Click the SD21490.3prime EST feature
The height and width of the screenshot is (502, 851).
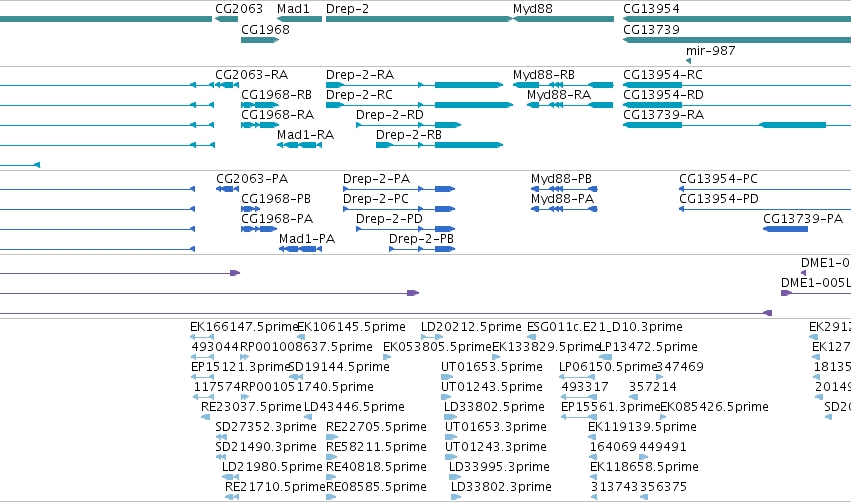(x=221, y=457)
